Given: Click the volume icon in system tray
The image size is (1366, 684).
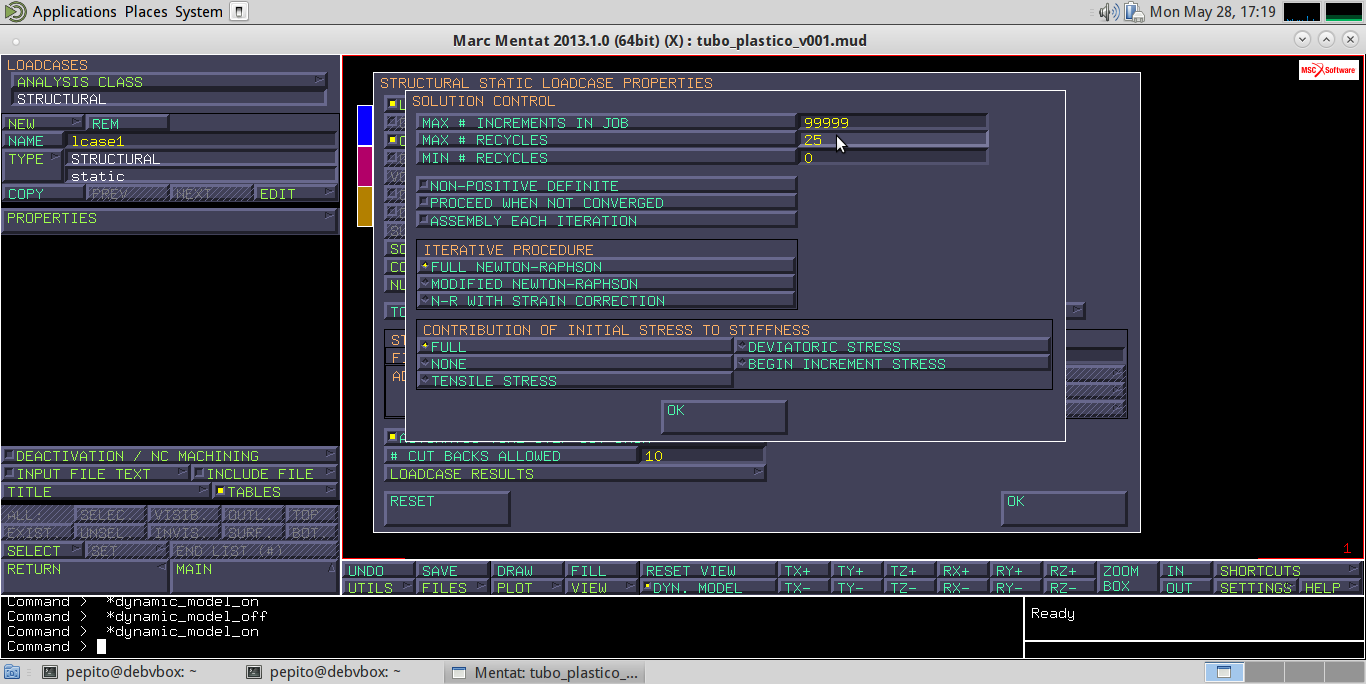Looking at the screenshot, I should [x=1109, y=12].
